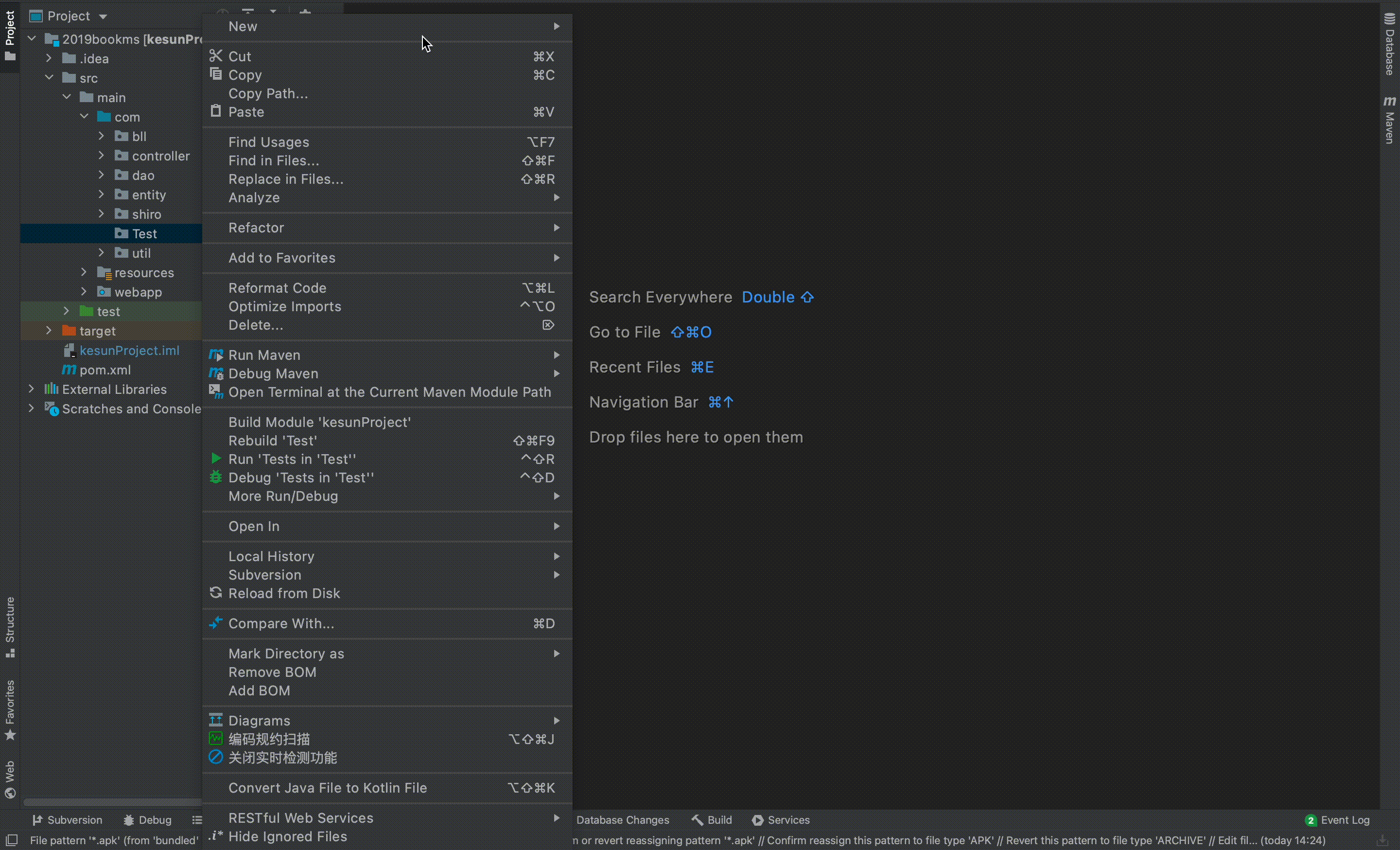Open the Services tool window tab

(781, 820)
